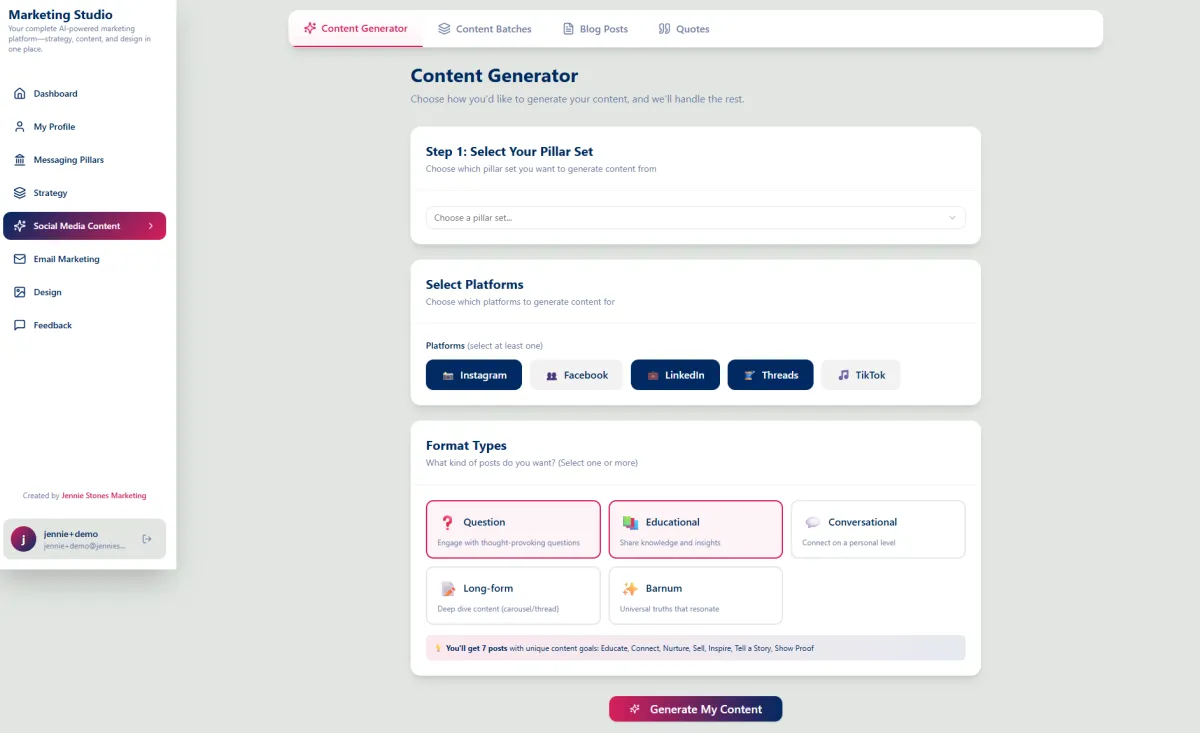The image size is (1200, 733).
Task: Select the Barnum format card
Action: [695, 595]
